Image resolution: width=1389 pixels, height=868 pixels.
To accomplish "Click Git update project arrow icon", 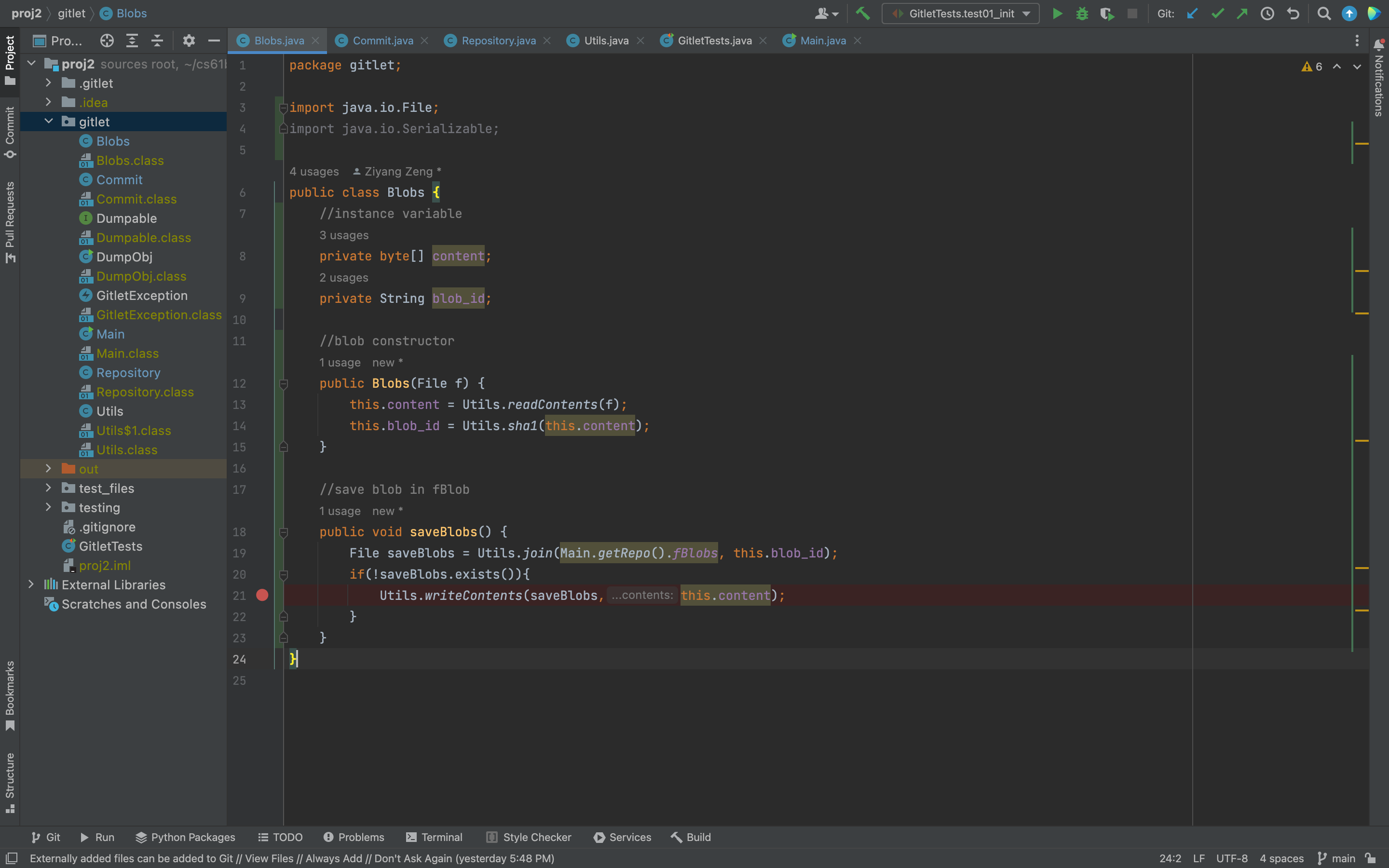I will tap(1192, 14).
